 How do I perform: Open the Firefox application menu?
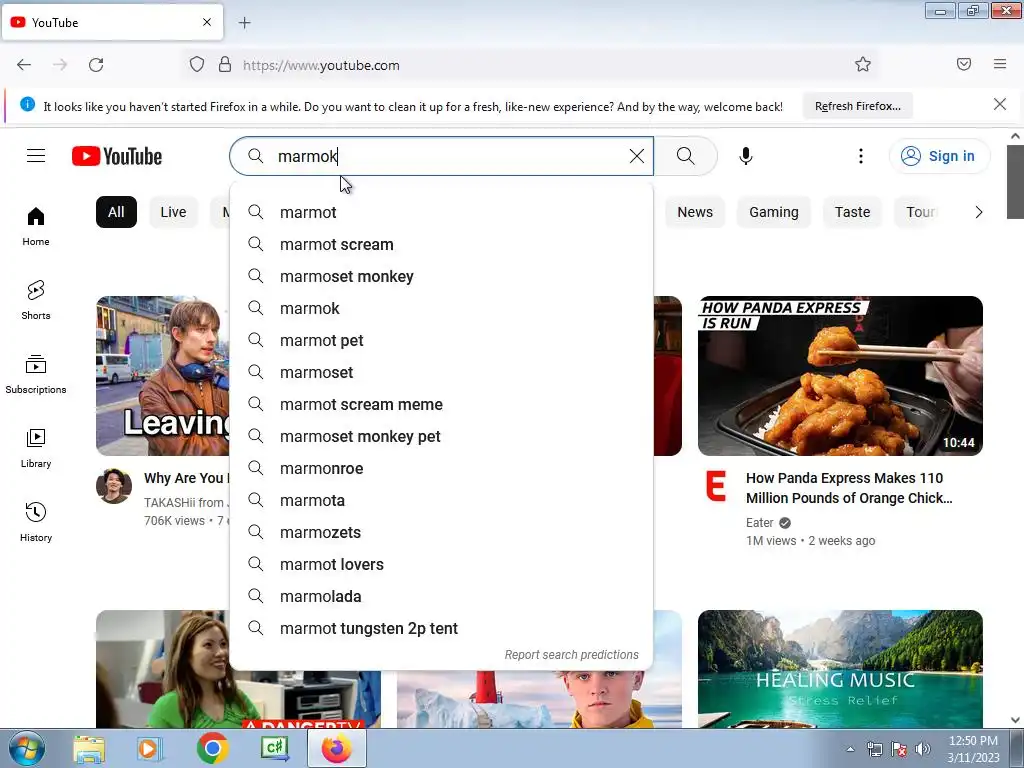point(1000,64)
